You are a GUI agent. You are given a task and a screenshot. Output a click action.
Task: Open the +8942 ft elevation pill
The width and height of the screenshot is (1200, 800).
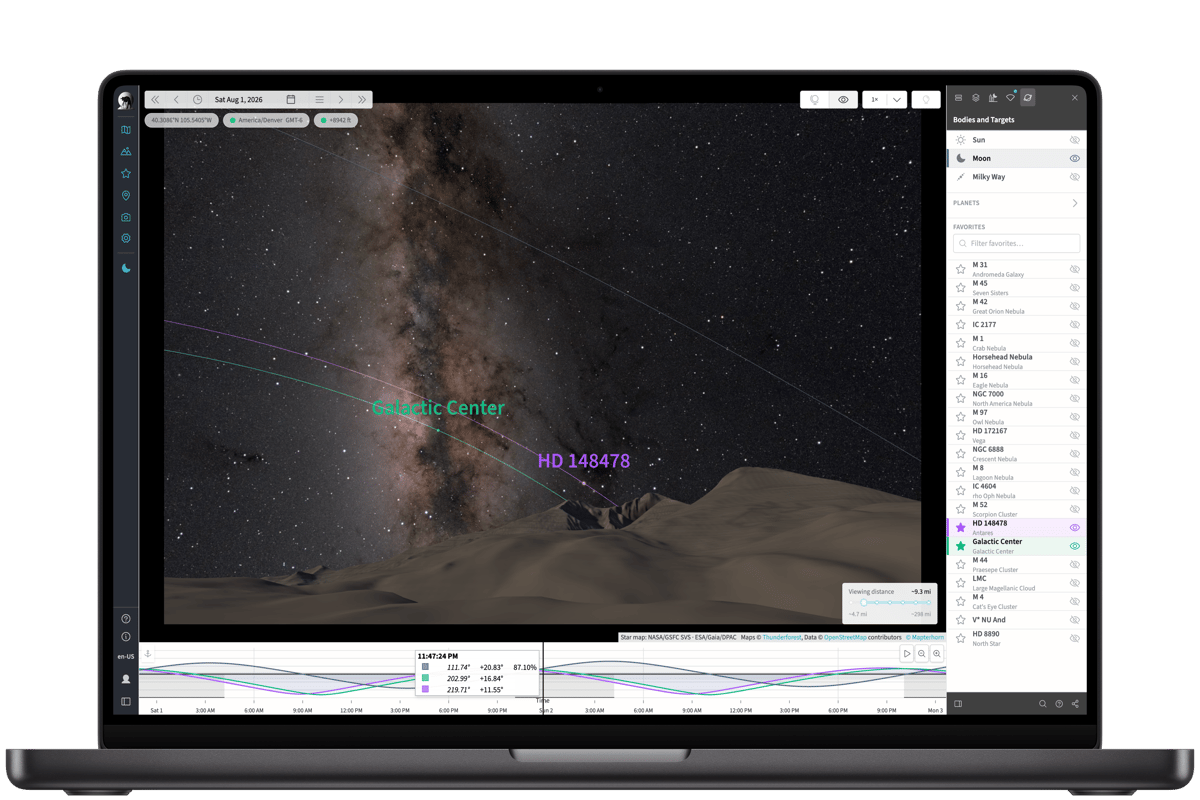coord(337,120)
